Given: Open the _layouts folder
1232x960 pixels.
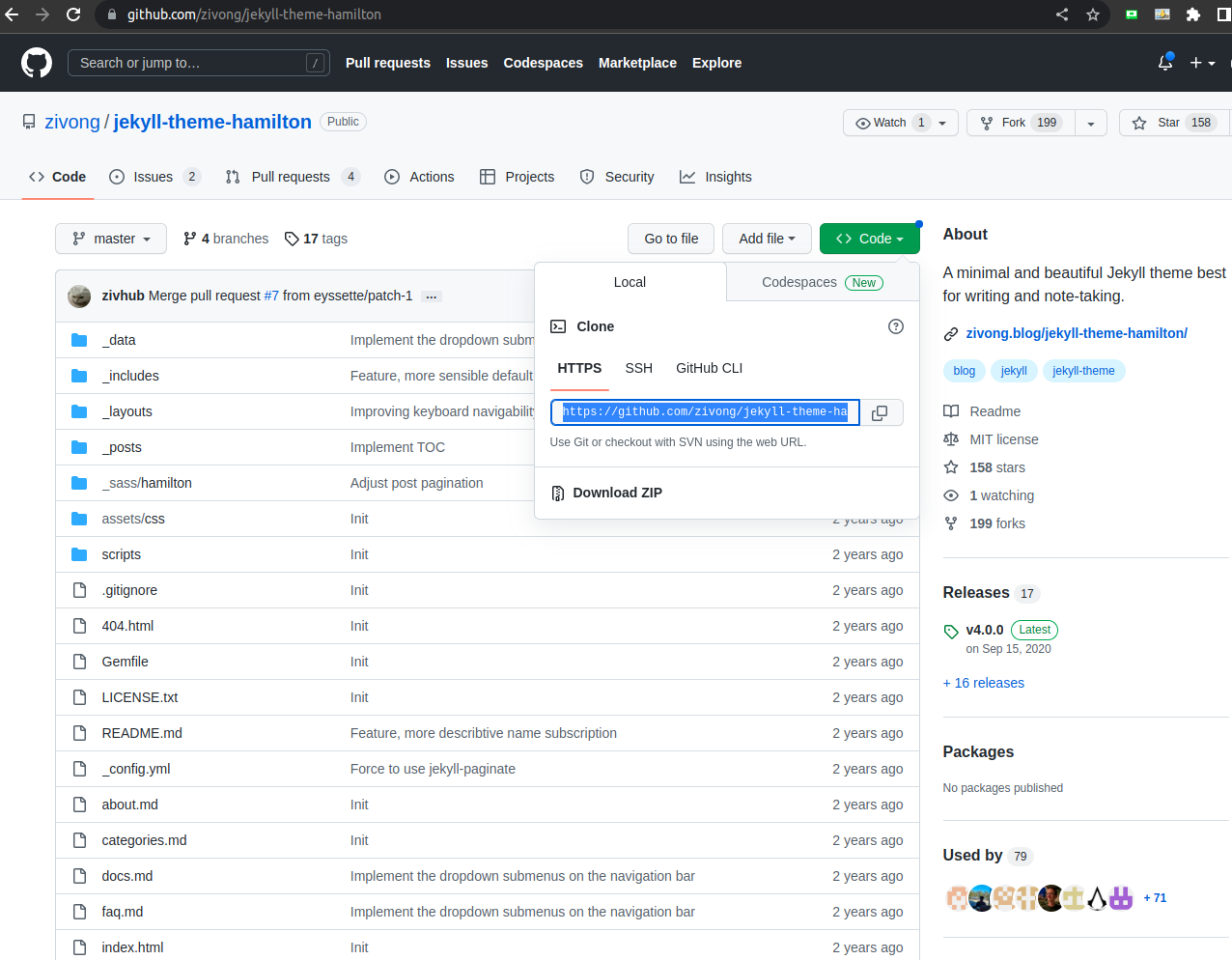Looking at the screenshot, I should 127,411.
